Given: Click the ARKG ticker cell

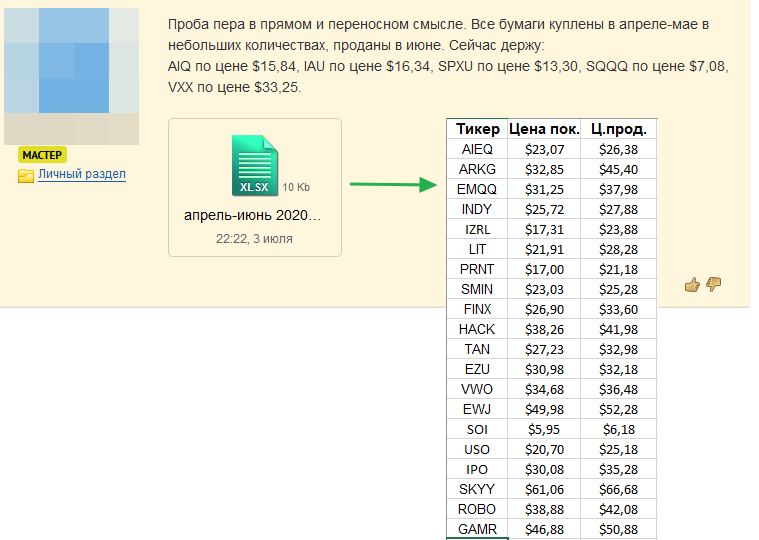Looking at the screenshot, I should point(477,169).
